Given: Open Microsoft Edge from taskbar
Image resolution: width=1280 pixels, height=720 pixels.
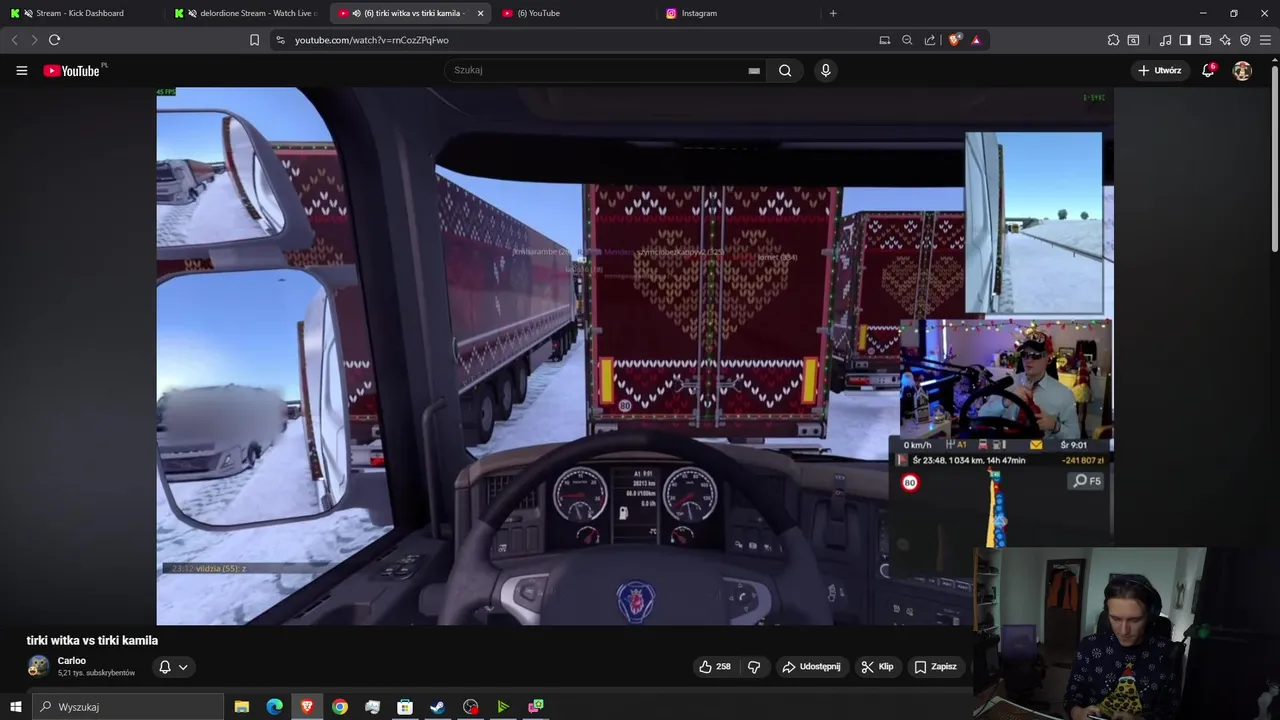Looking at the screenshot, I should click(x=274, y=707).
